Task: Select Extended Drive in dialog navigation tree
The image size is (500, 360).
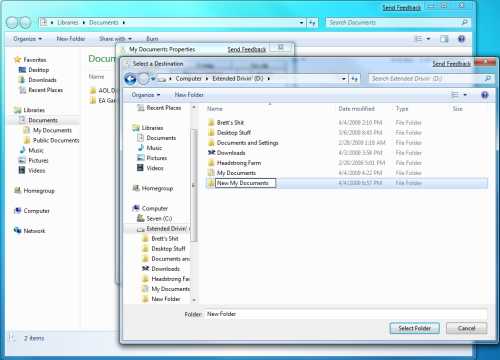Action: tap(167, 229)
